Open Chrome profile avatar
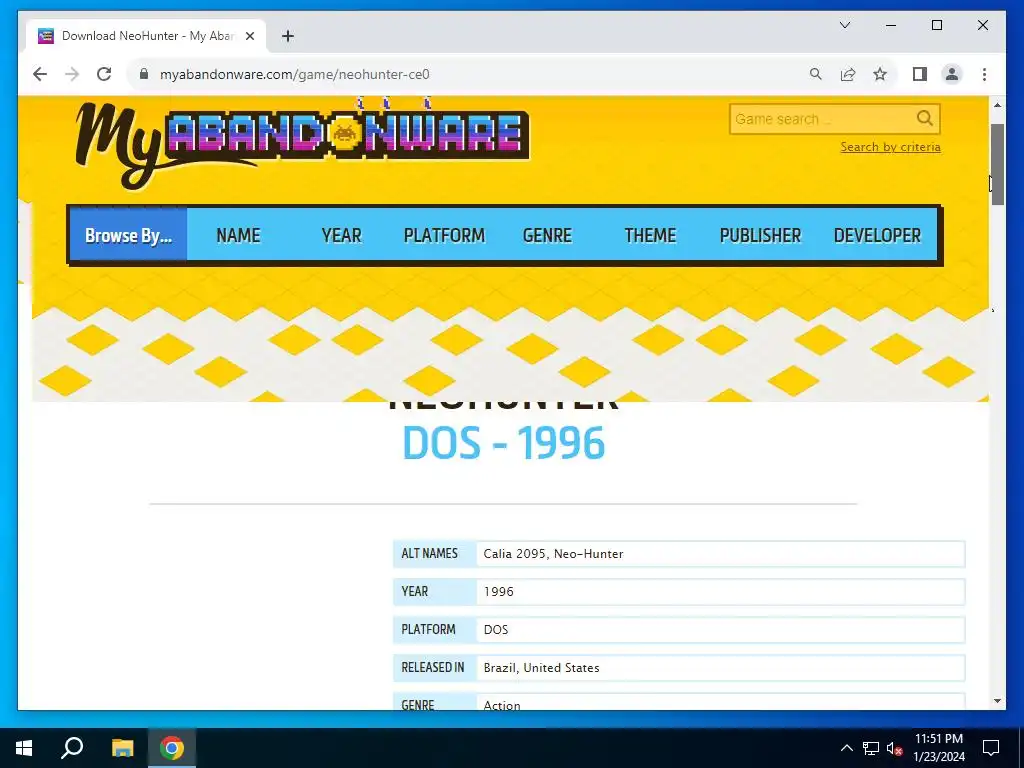This screenshot has width=1024, height=768. point(952,74)
